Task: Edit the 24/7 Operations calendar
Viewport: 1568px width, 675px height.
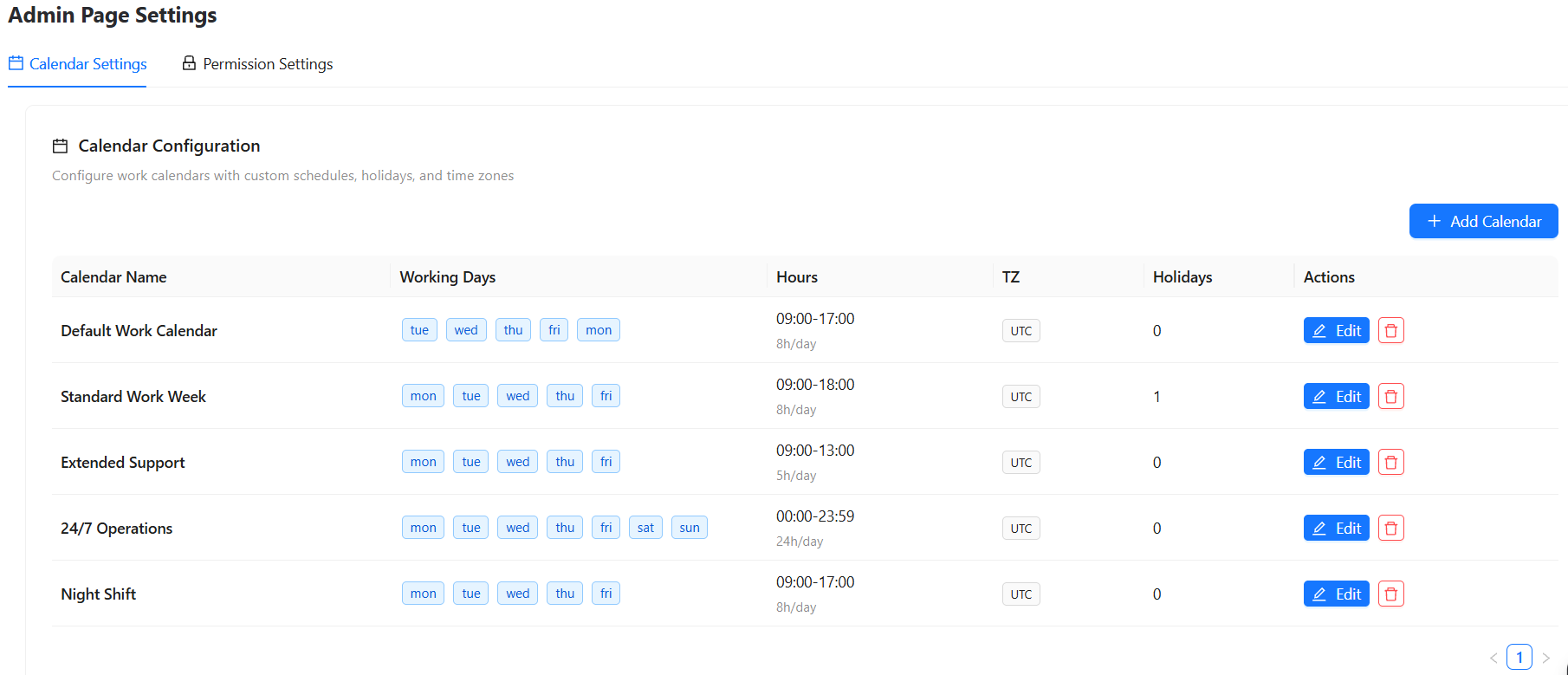Action: click(x=1336, y=528)
